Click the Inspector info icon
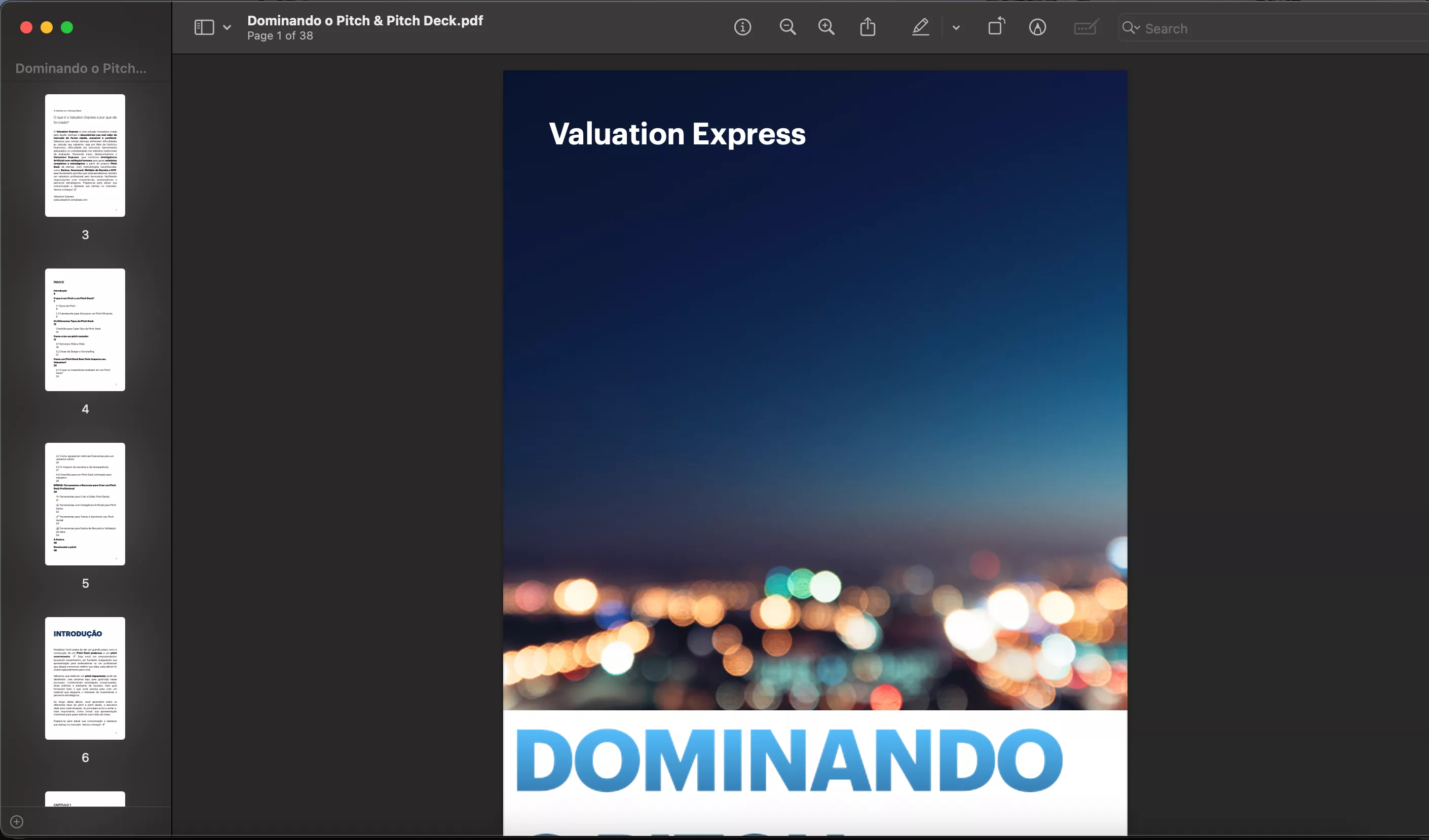 coord(742,27)
